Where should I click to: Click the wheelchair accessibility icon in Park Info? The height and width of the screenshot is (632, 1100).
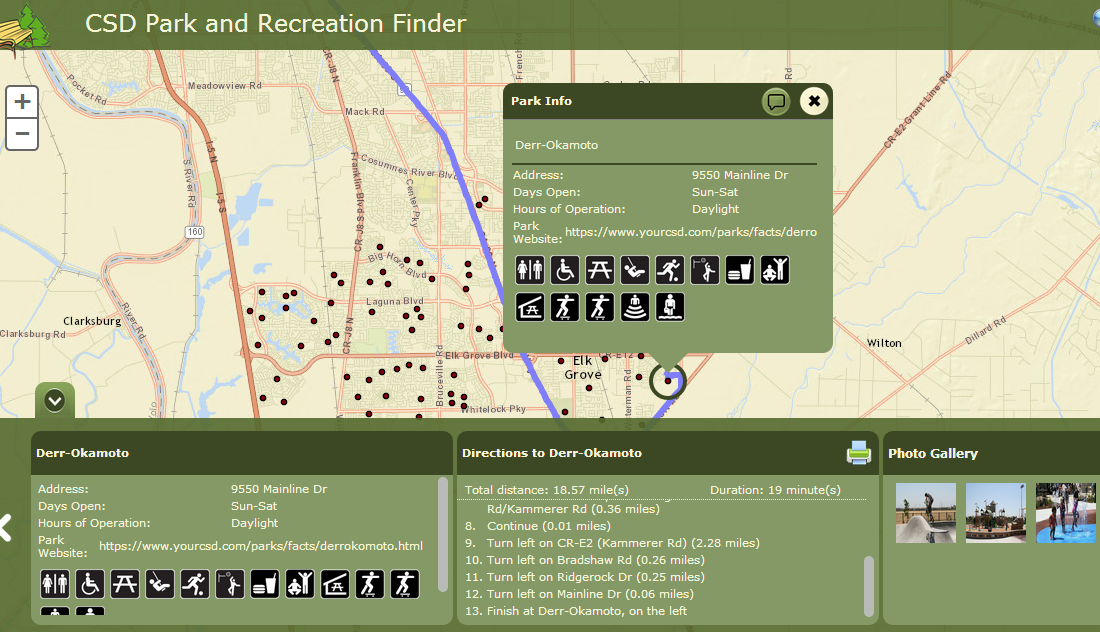pos(565,269)
